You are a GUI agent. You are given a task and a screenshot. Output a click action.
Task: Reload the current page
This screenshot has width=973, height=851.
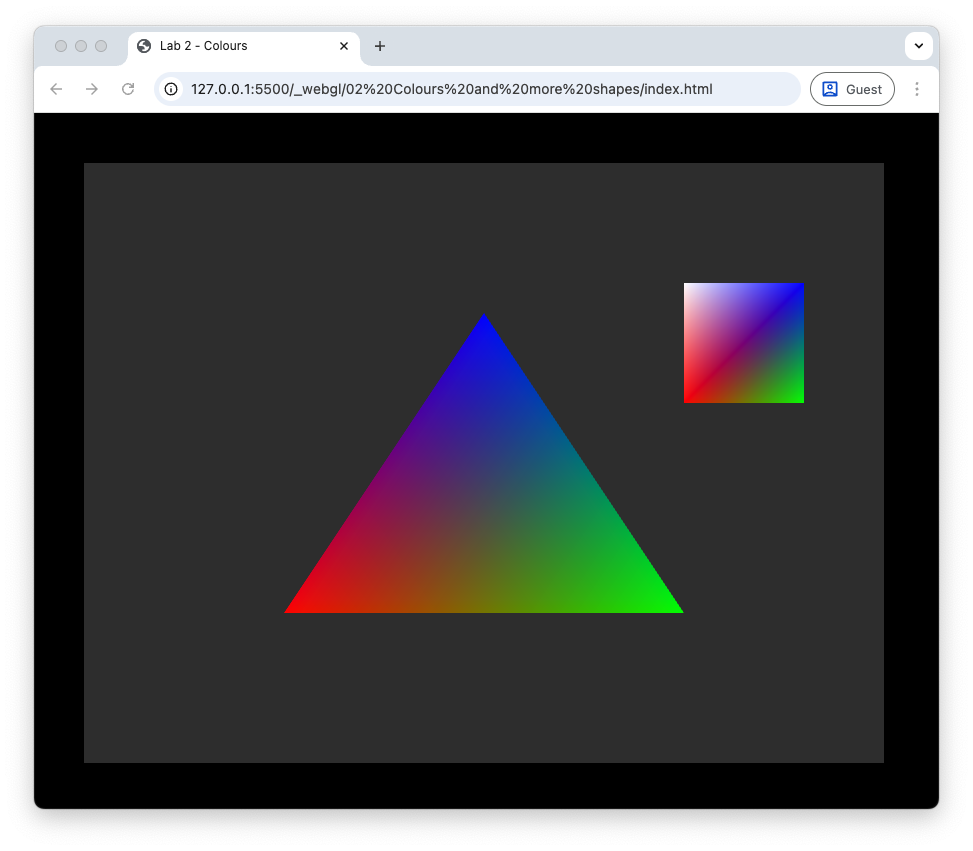click(x=128, y=89)
